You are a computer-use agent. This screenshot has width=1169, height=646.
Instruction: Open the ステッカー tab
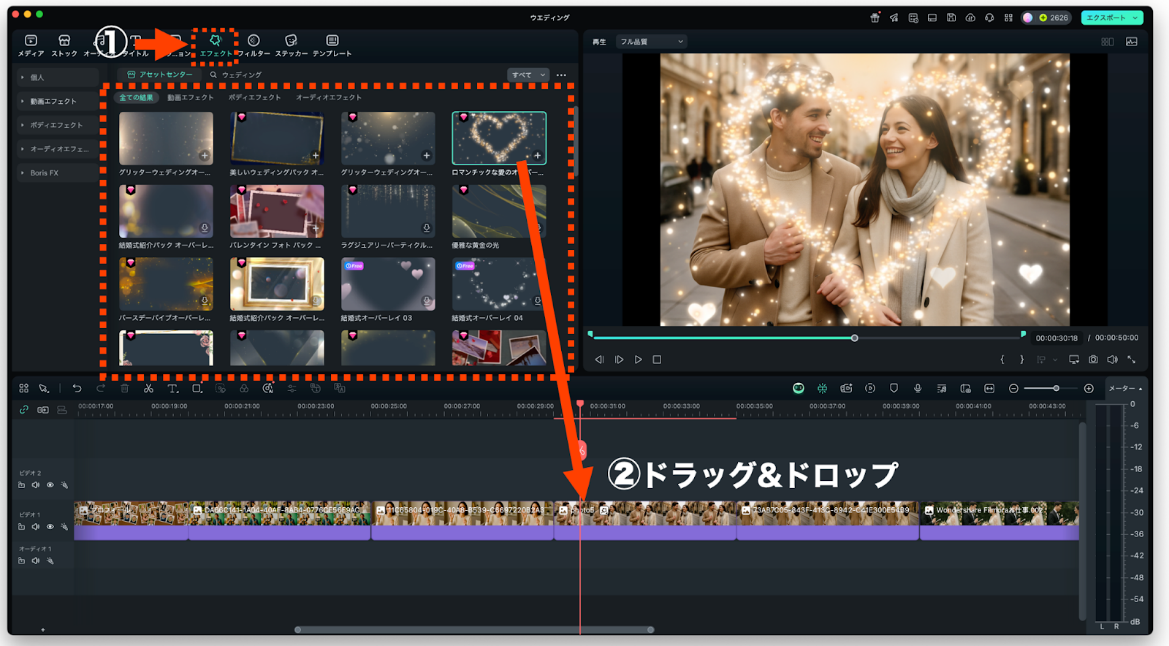pos(292,46)
